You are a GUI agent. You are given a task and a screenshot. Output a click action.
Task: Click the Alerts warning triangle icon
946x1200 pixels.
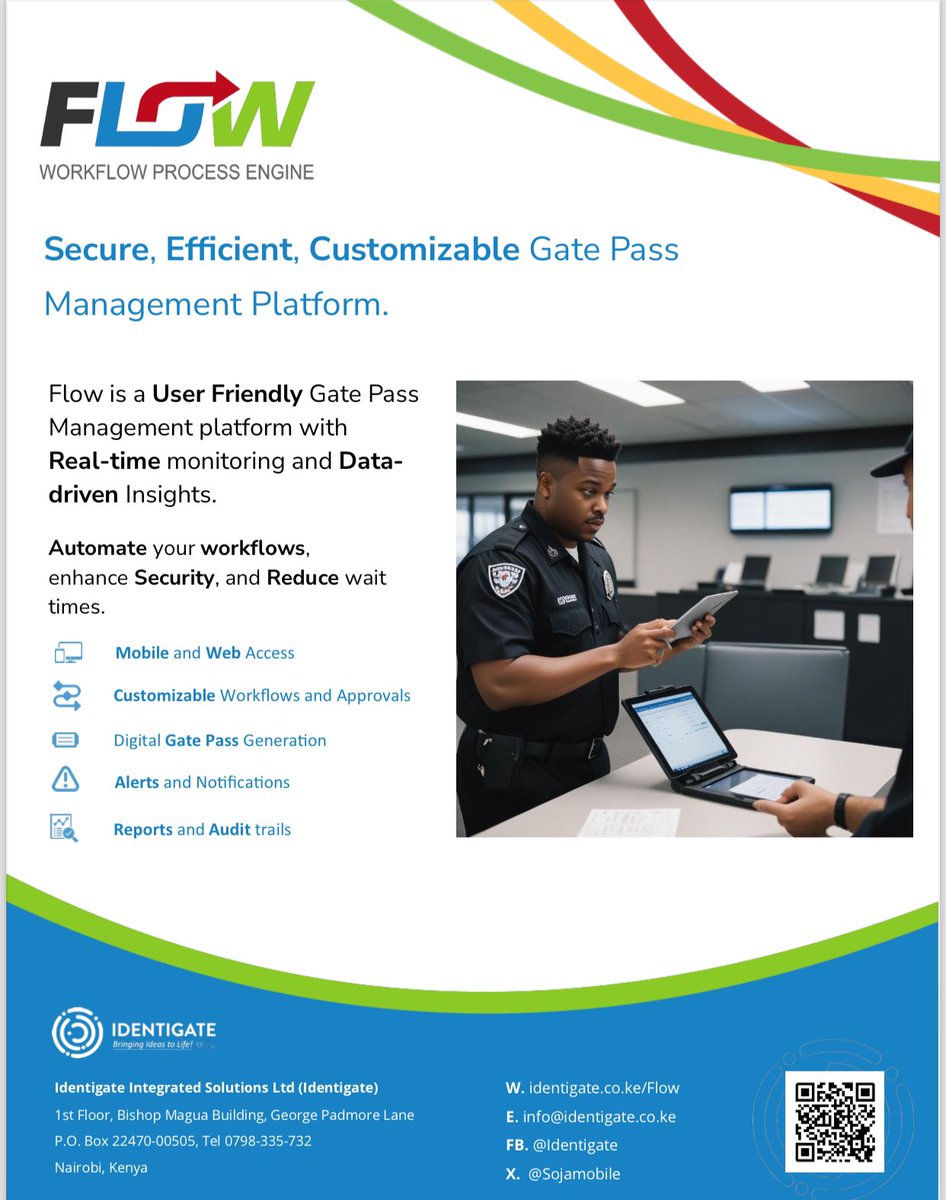pyautogui.click(x=65, y=780)
